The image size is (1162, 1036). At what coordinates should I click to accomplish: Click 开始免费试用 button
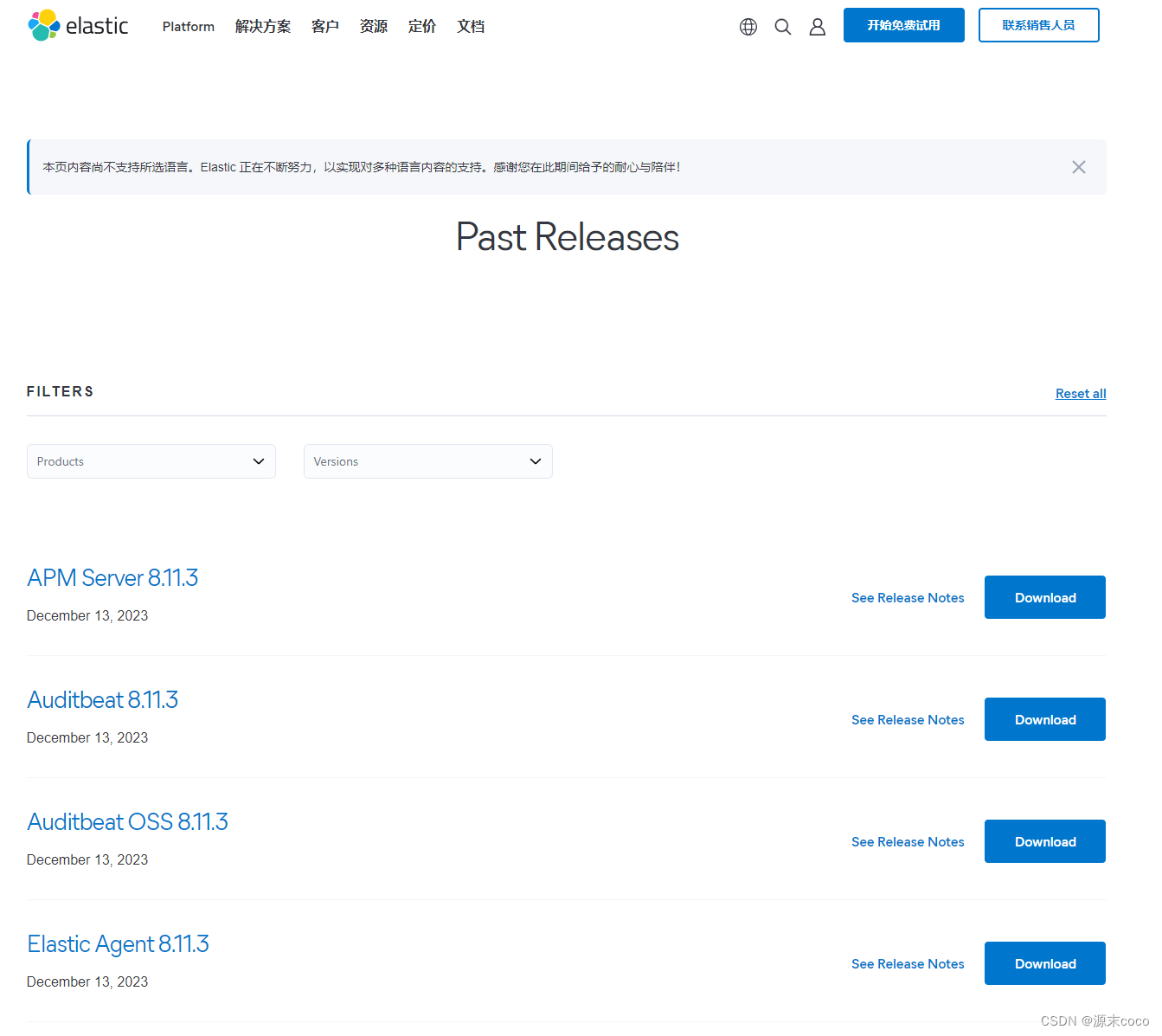click(x=903, y=25)
